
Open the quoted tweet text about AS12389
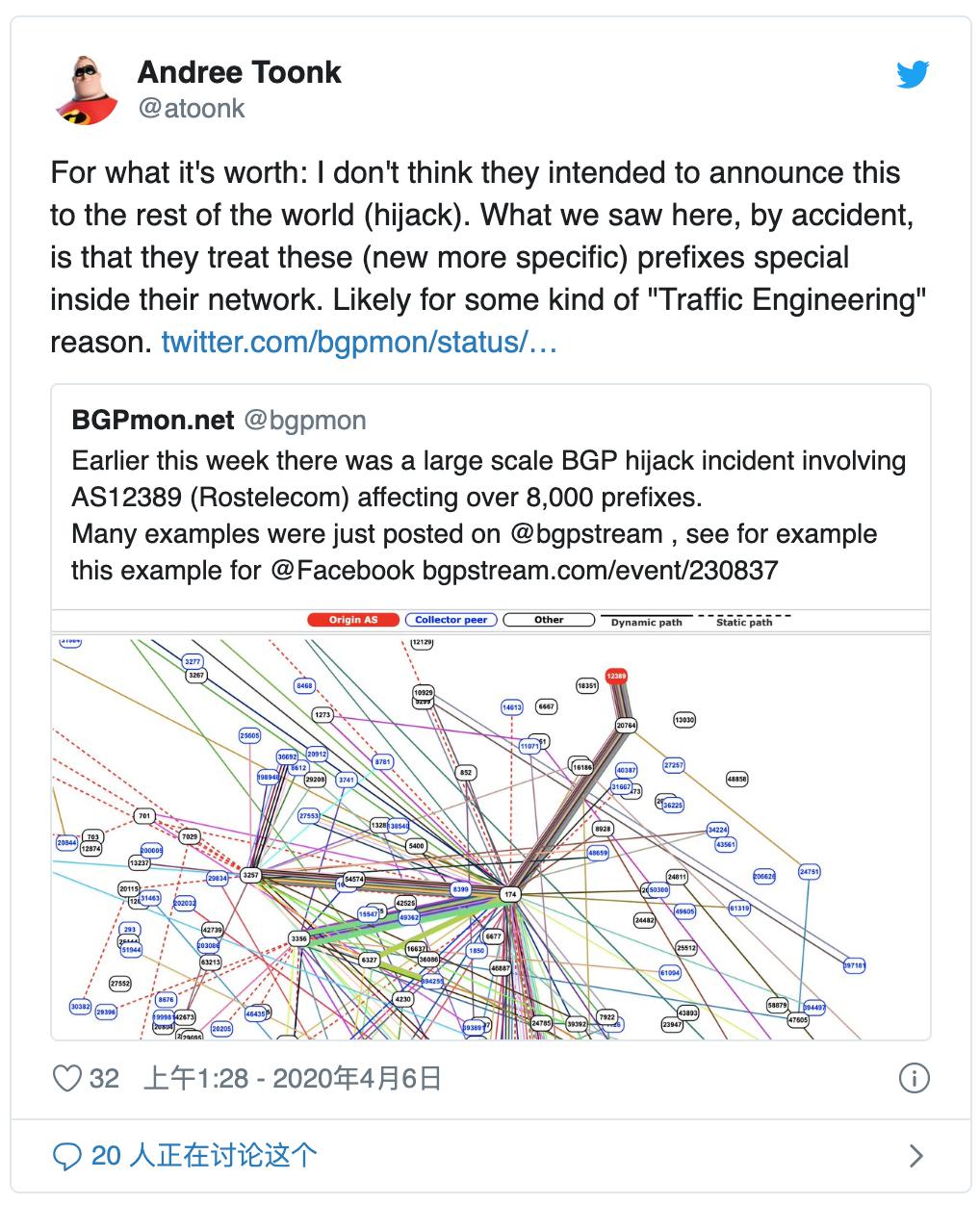(489, 515)
